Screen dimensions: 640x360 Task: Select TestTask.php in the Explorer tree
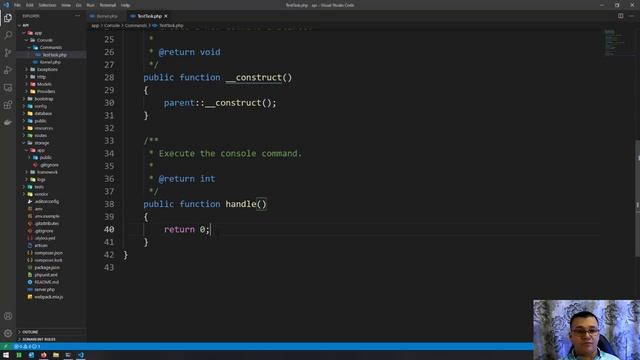coord(54,55)
